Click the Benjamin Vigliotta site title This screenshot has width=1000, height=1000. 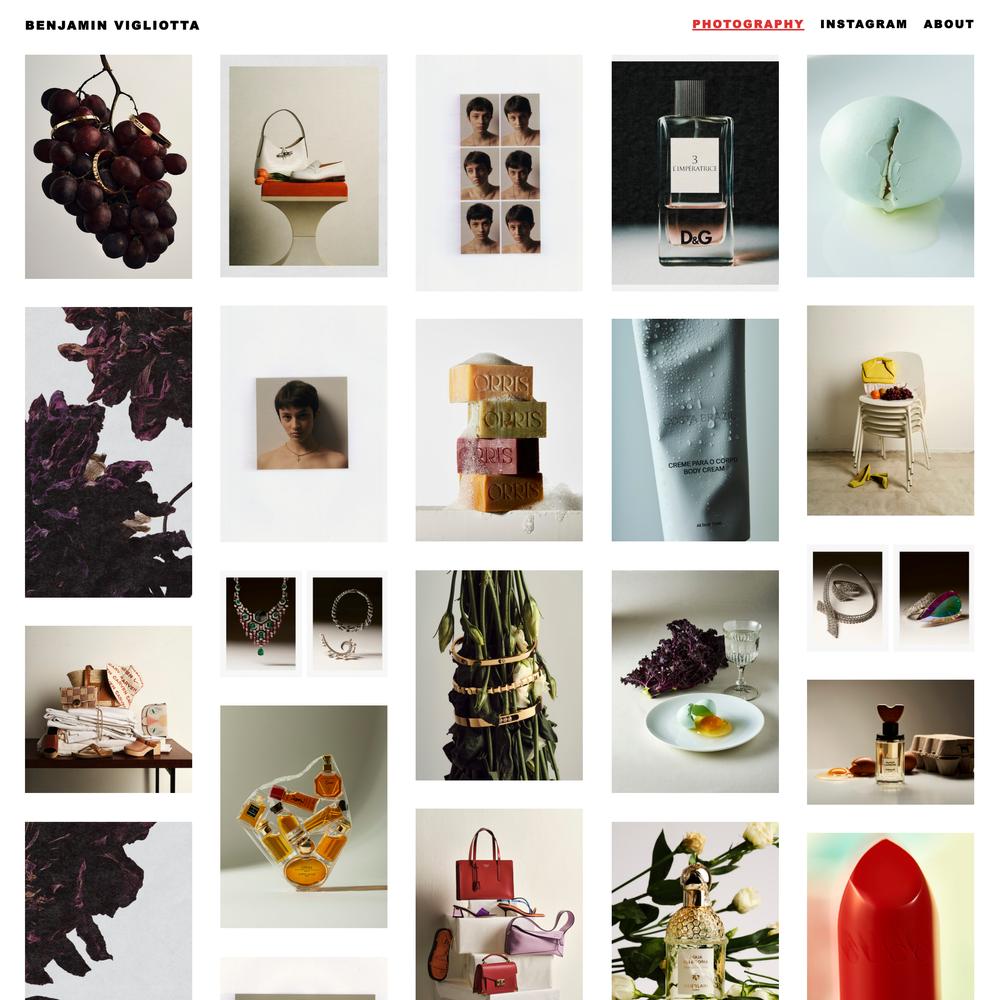coord(112,26)
